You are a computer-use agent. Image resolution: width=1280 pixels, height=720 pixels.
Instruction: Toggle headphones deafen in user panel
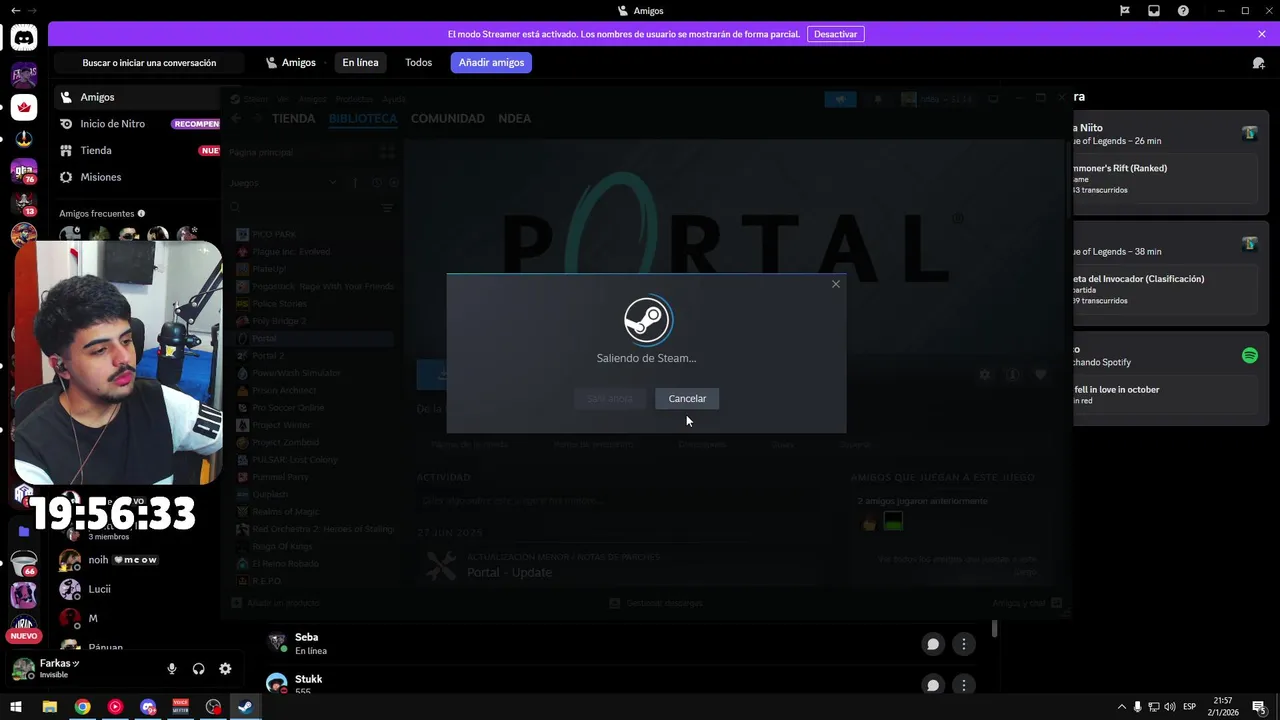click(198, 669)
